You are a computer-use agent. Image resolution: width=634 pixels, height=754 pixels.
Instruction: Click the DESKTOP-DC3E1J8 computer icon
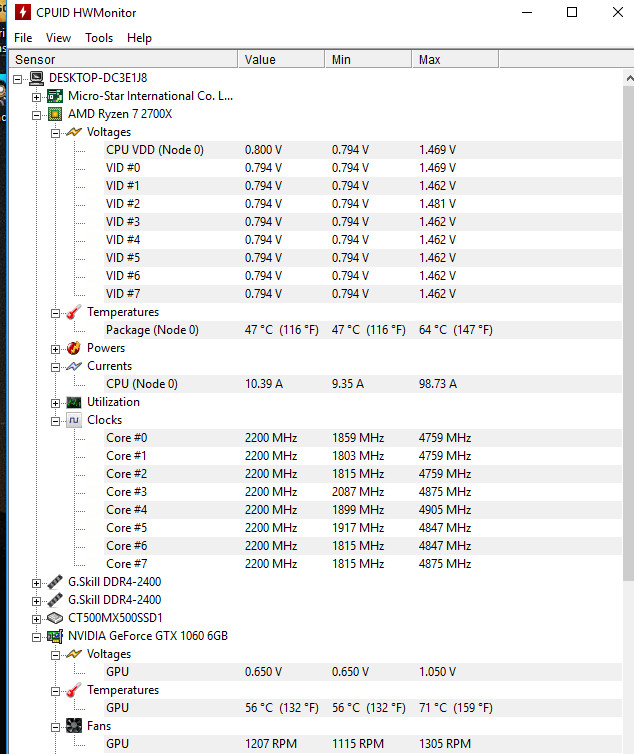click(37, 78)
